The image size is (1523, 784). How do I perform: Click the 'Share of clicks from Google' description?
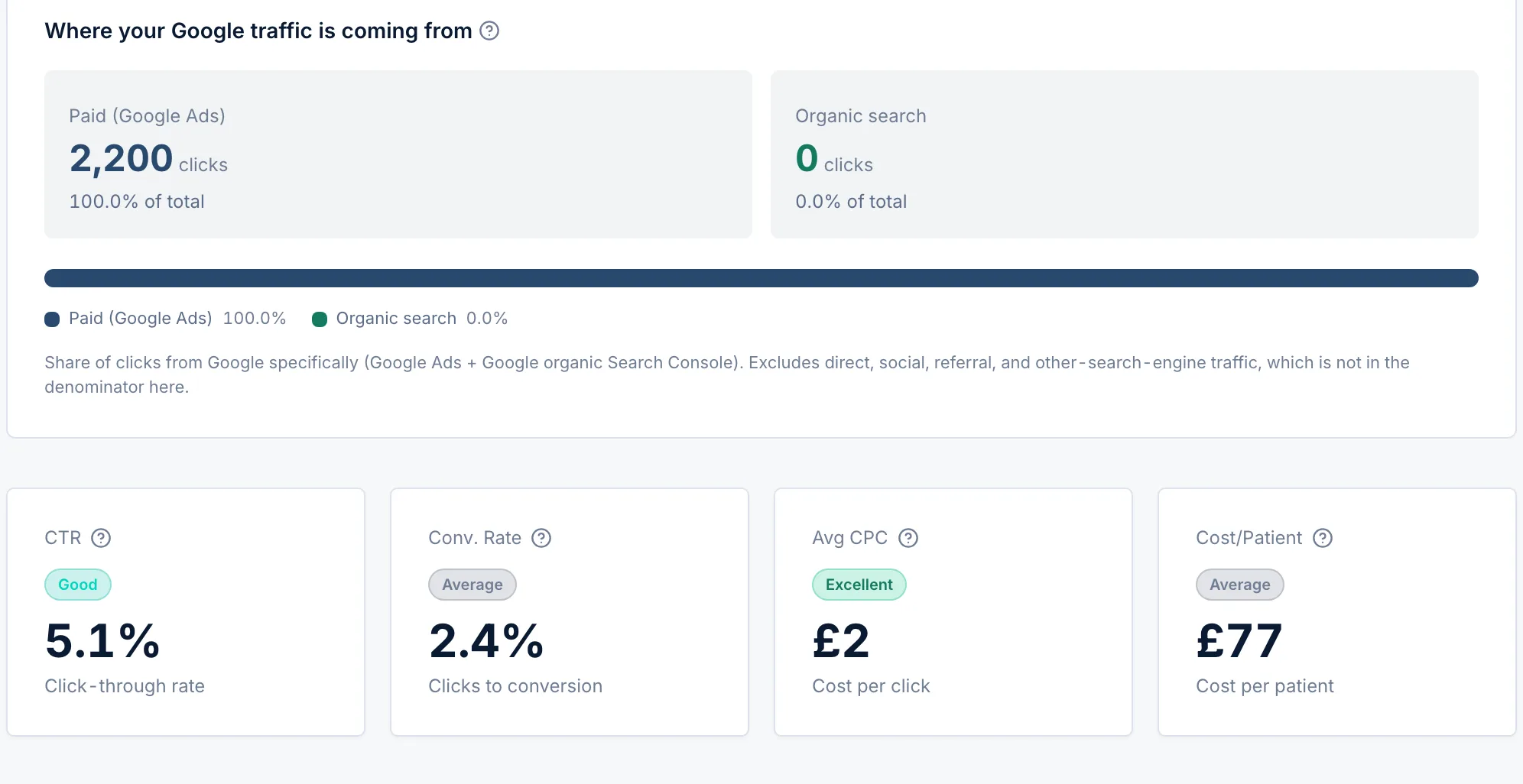point(727,374)
